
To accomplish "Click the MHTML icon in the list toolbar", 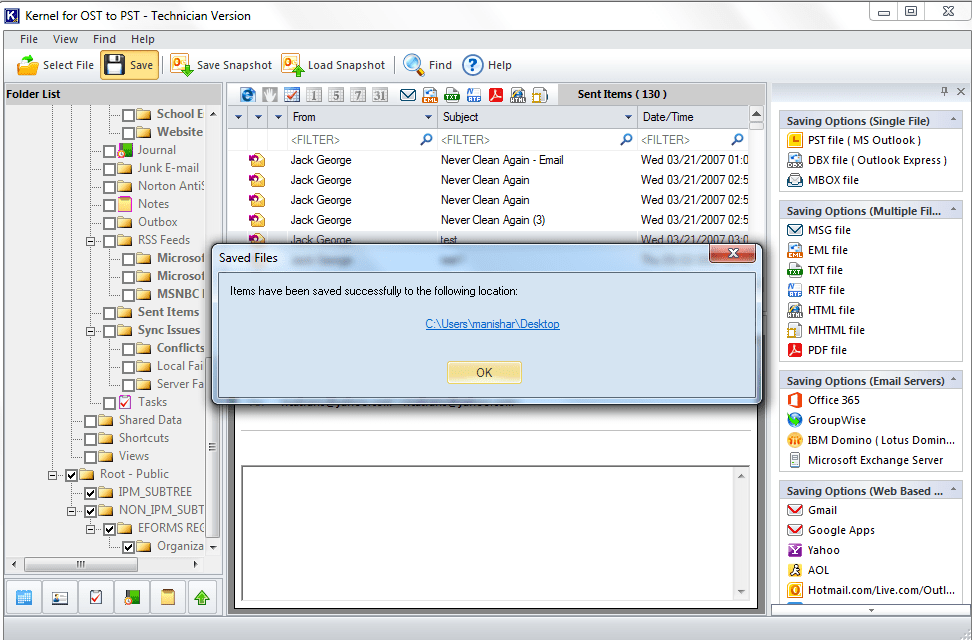I will coord(540,95).
